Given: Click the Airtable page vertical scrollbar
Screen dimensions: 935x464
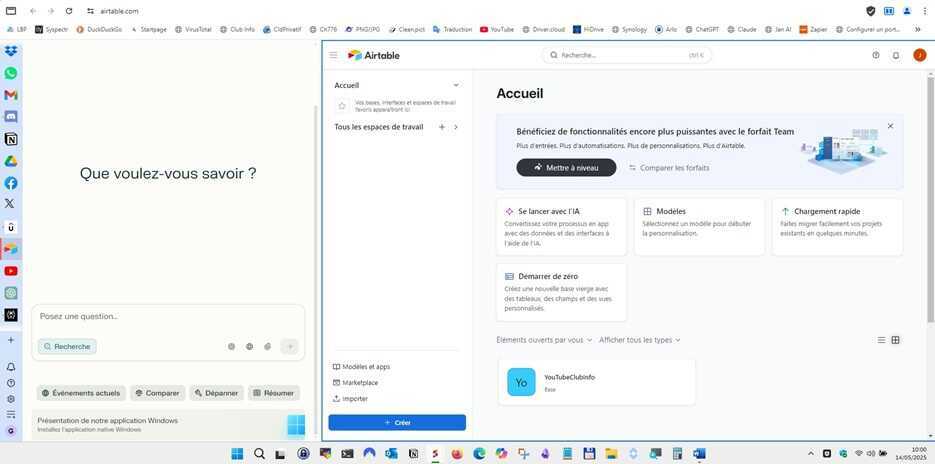Looking at the screenshot, I should coord(930,200).
